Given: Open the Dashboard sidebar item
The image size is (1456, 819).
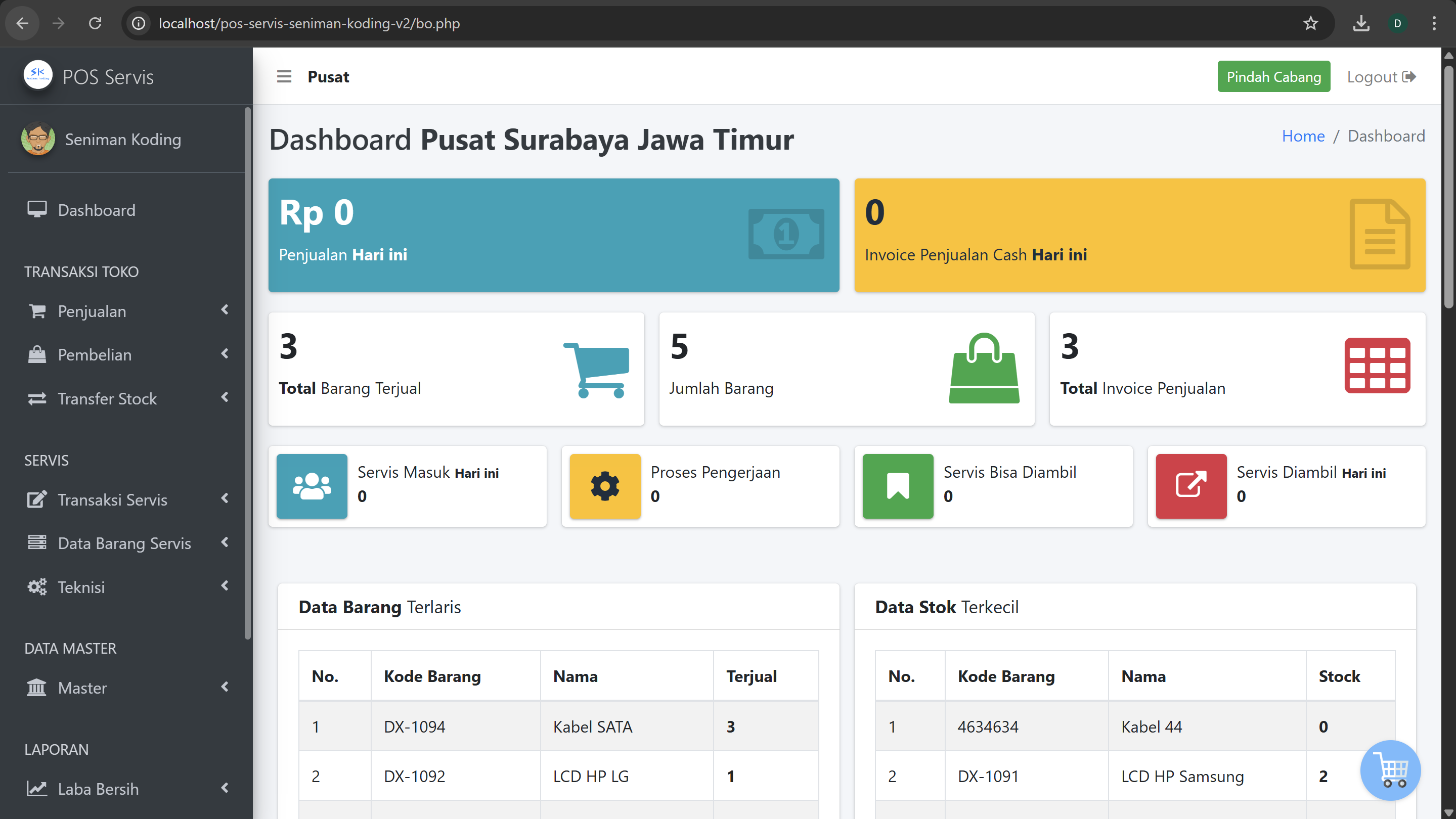Looking at the screenshot, I should 96,210.
